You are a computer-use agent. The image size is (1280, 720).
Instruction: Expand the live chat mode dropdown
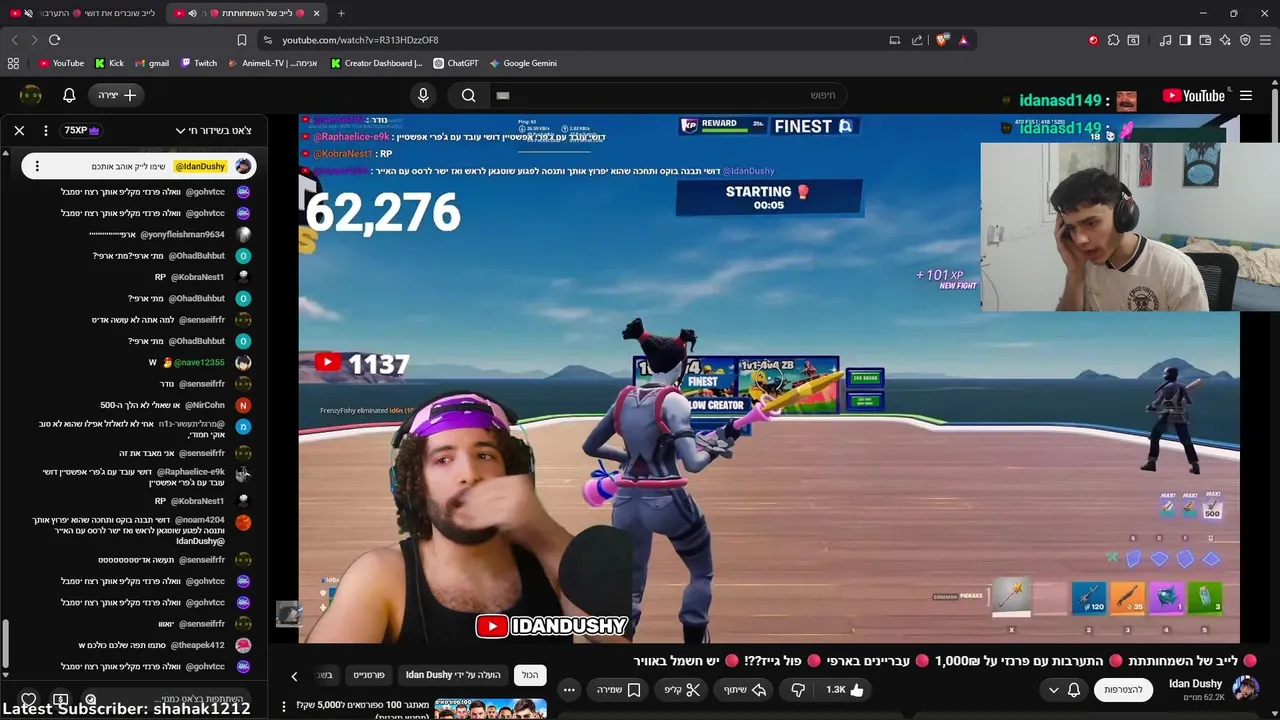pyautogui.click(x=213, y=130)
